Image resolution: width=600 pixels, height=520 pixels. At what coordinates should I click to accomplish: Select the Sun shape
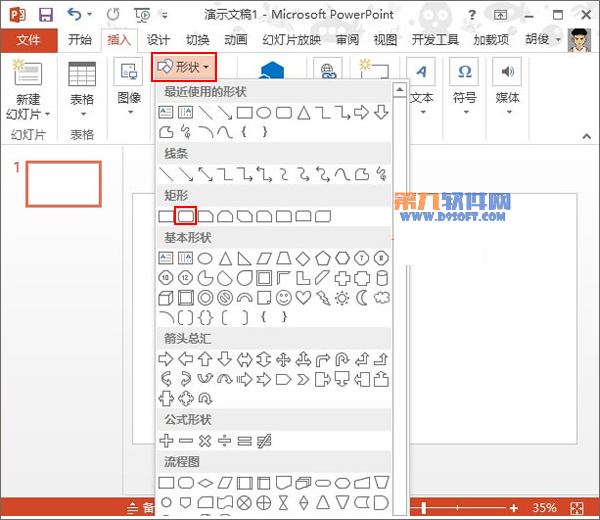342,298
